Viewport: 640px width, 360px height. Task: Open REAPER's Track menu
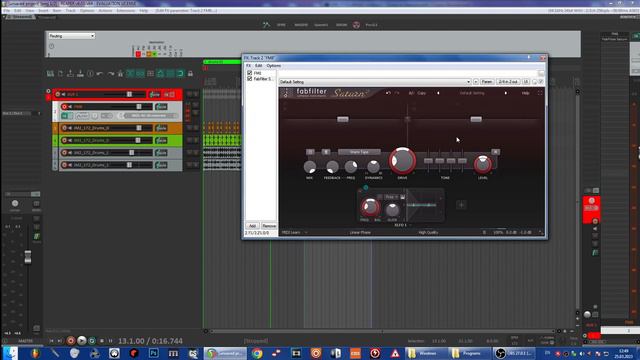(71, 11)
